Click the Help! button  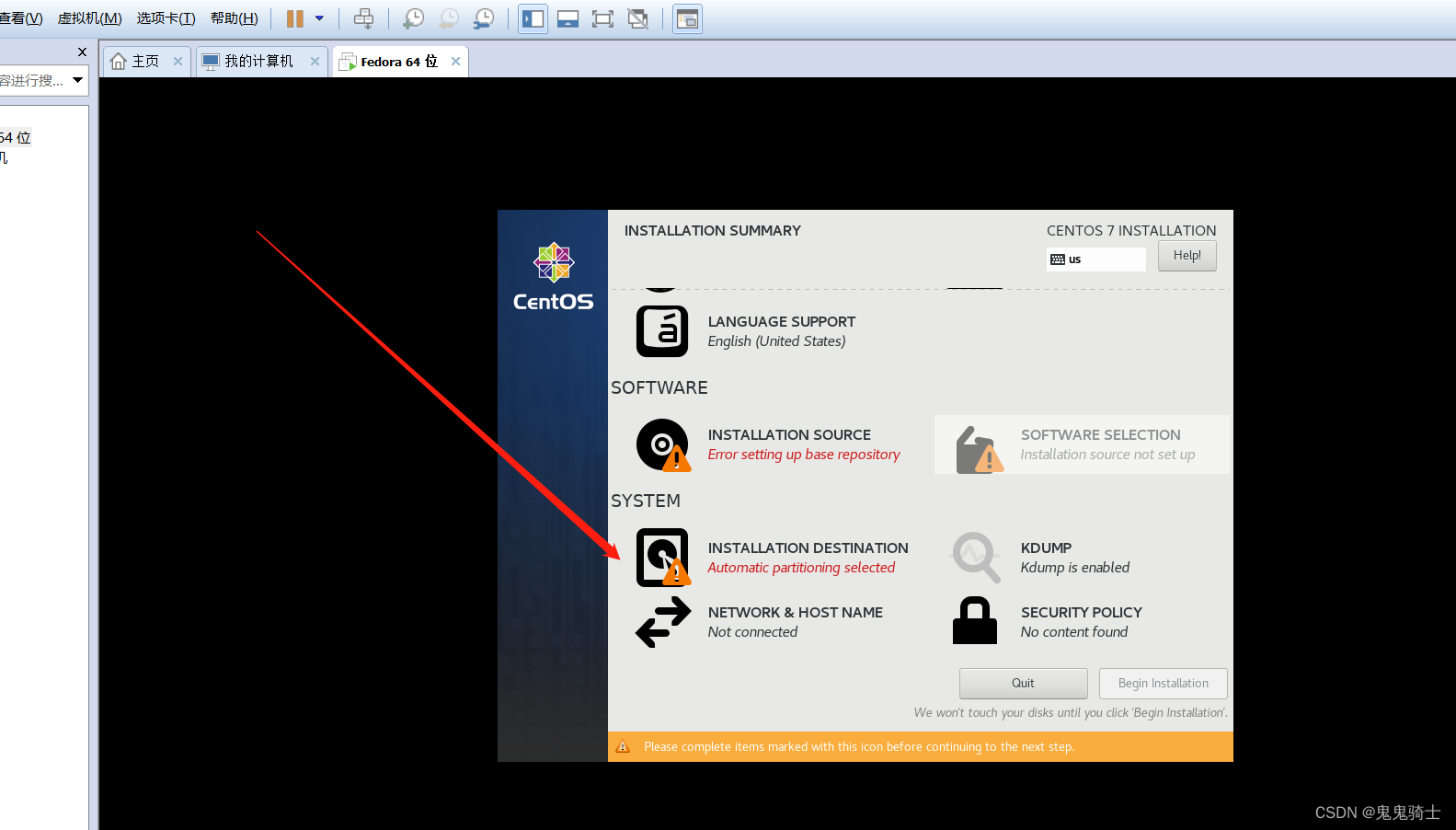(1187, 256)
